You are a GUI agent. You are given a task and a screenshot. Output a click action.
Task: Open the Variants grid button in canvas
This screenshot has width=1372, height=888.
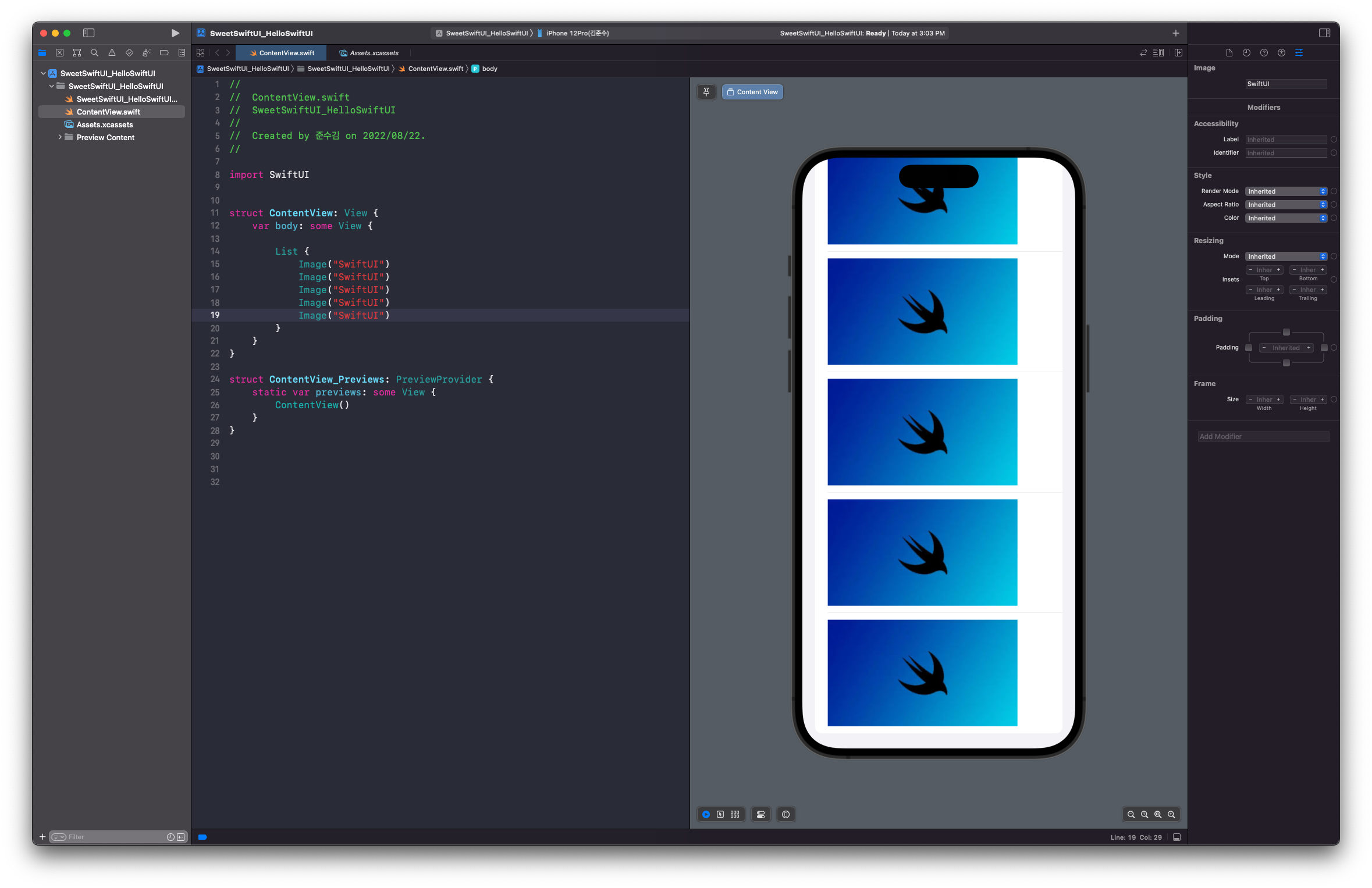(735, 814)
